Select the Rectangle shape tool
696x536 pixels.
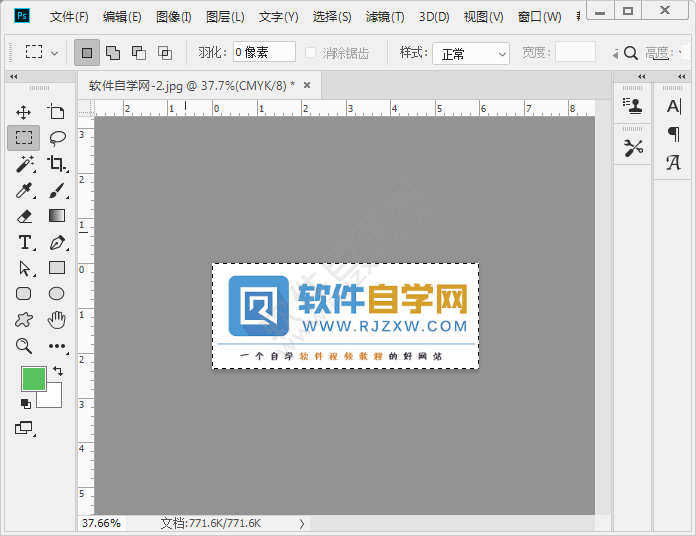coord(57,268)
